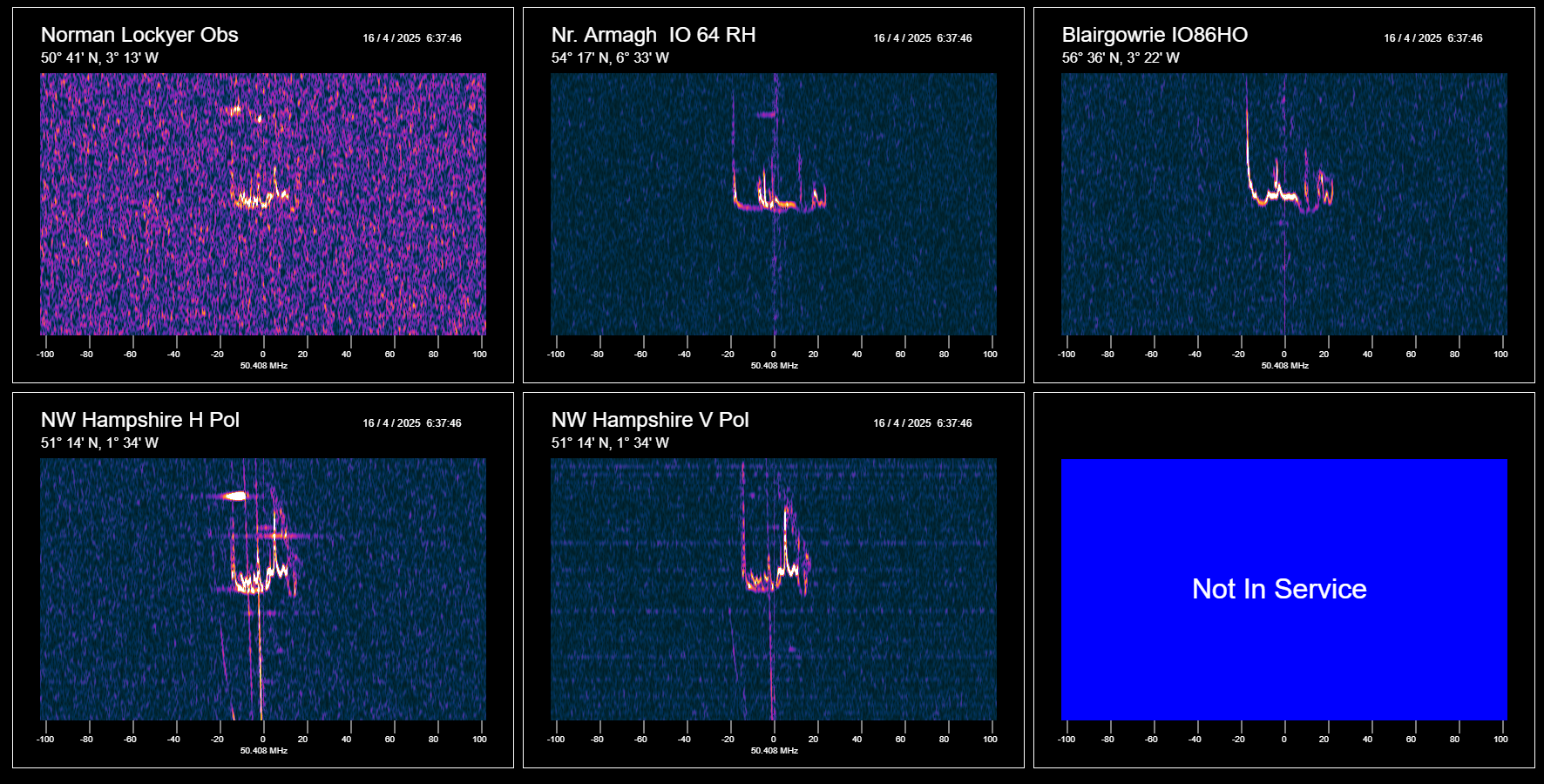
Task: Click 0 axis tick in Not In Service panel
Action: 1284,740
